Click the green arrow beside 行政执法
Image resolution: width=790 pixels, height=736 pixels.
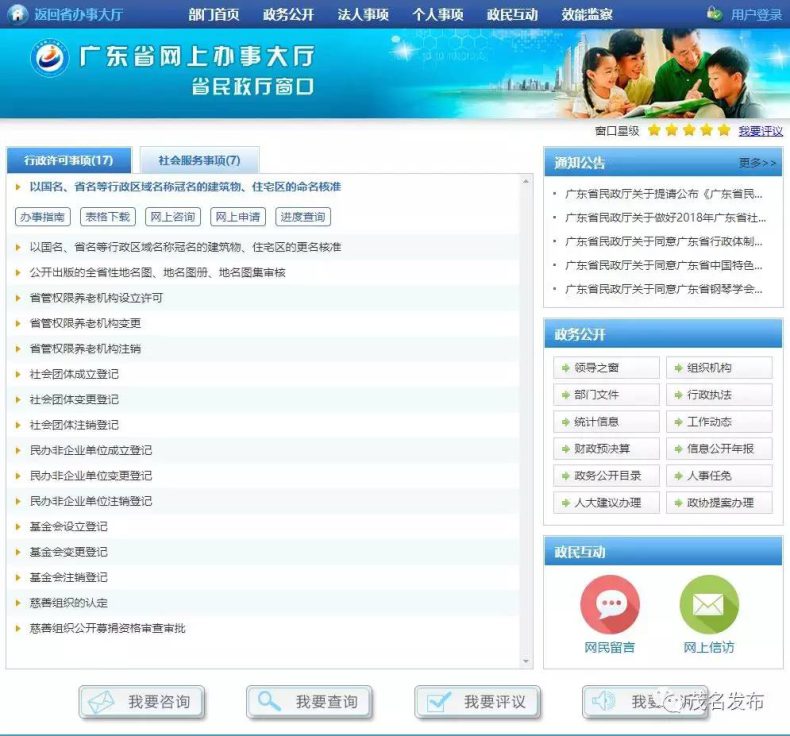pyautogui.click(x=678, y=395)
